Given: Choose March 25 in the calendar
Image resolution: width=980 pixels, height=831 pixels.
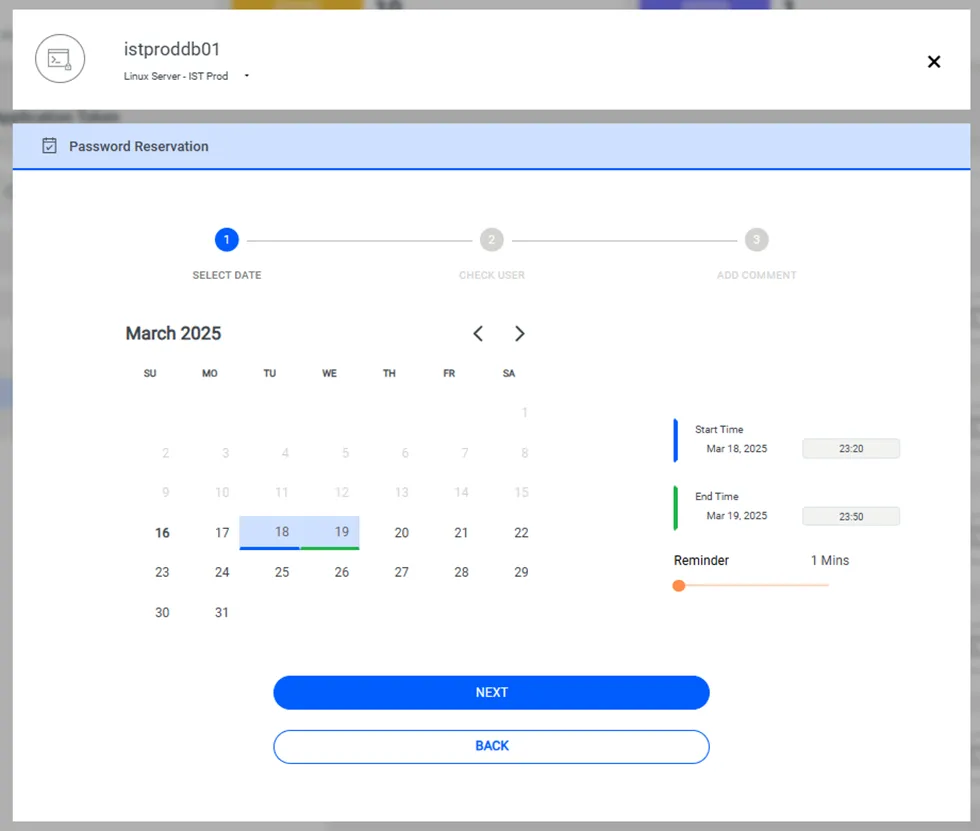Looking at the screenshot, I should 282,572.
